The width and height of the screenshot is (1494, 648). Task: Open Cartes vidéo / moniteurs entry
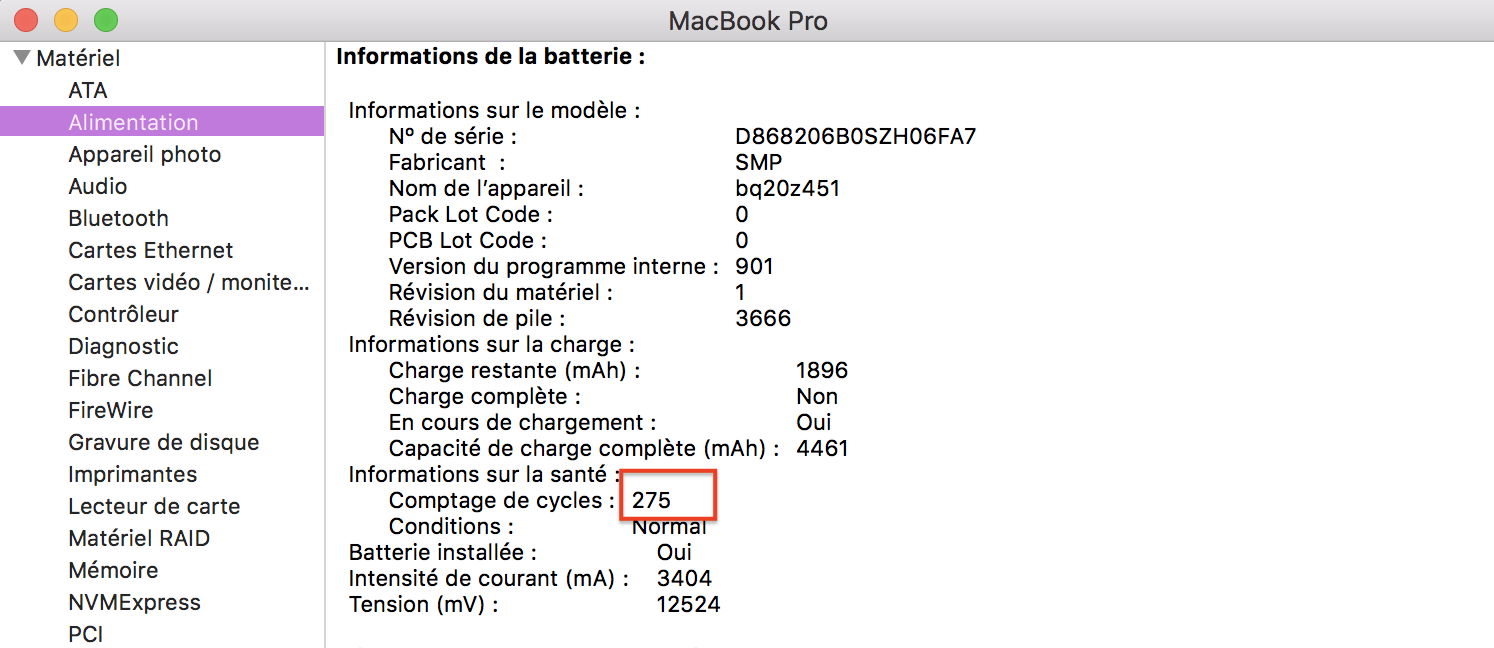click(x=188, y=282)
